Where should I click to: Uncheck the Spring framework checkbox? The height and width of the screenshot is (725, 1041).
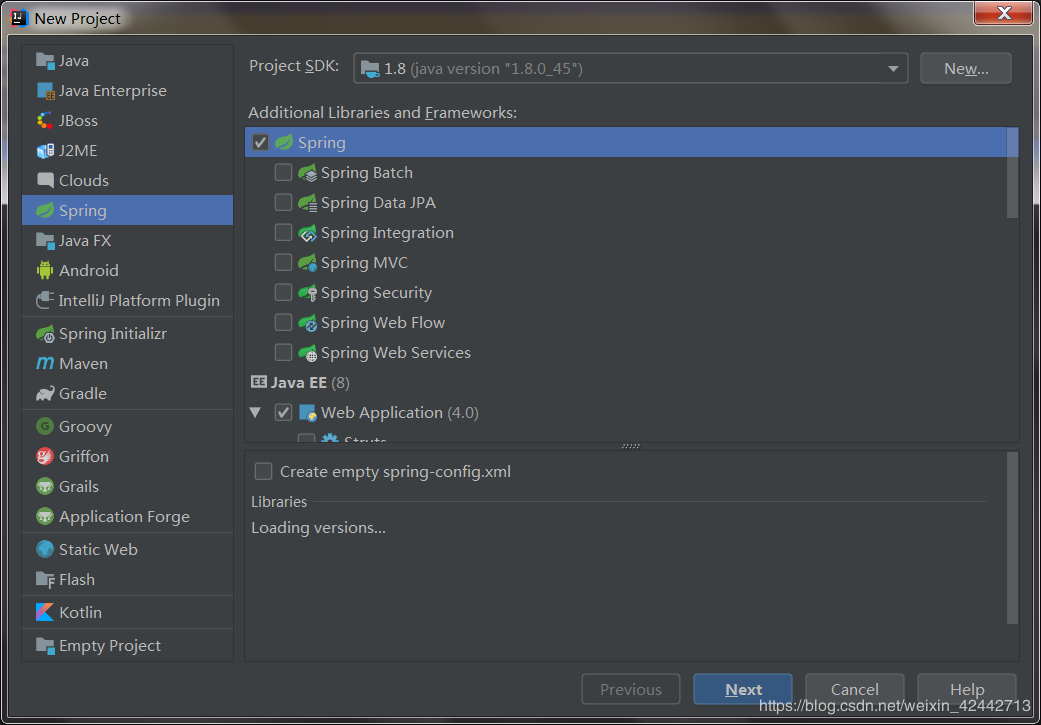pos(261,143)
